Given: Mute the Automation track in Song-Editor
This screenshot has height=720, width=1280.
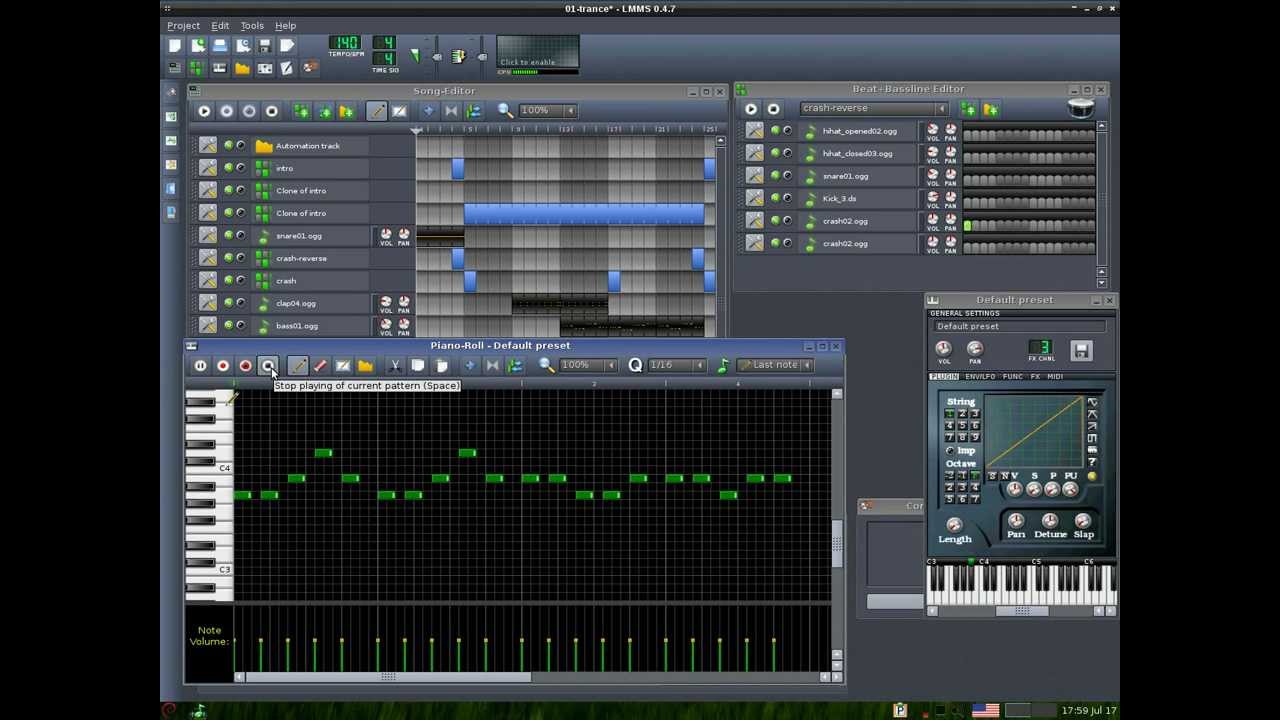Looking at the screenshot, I should tap(228, 146).
